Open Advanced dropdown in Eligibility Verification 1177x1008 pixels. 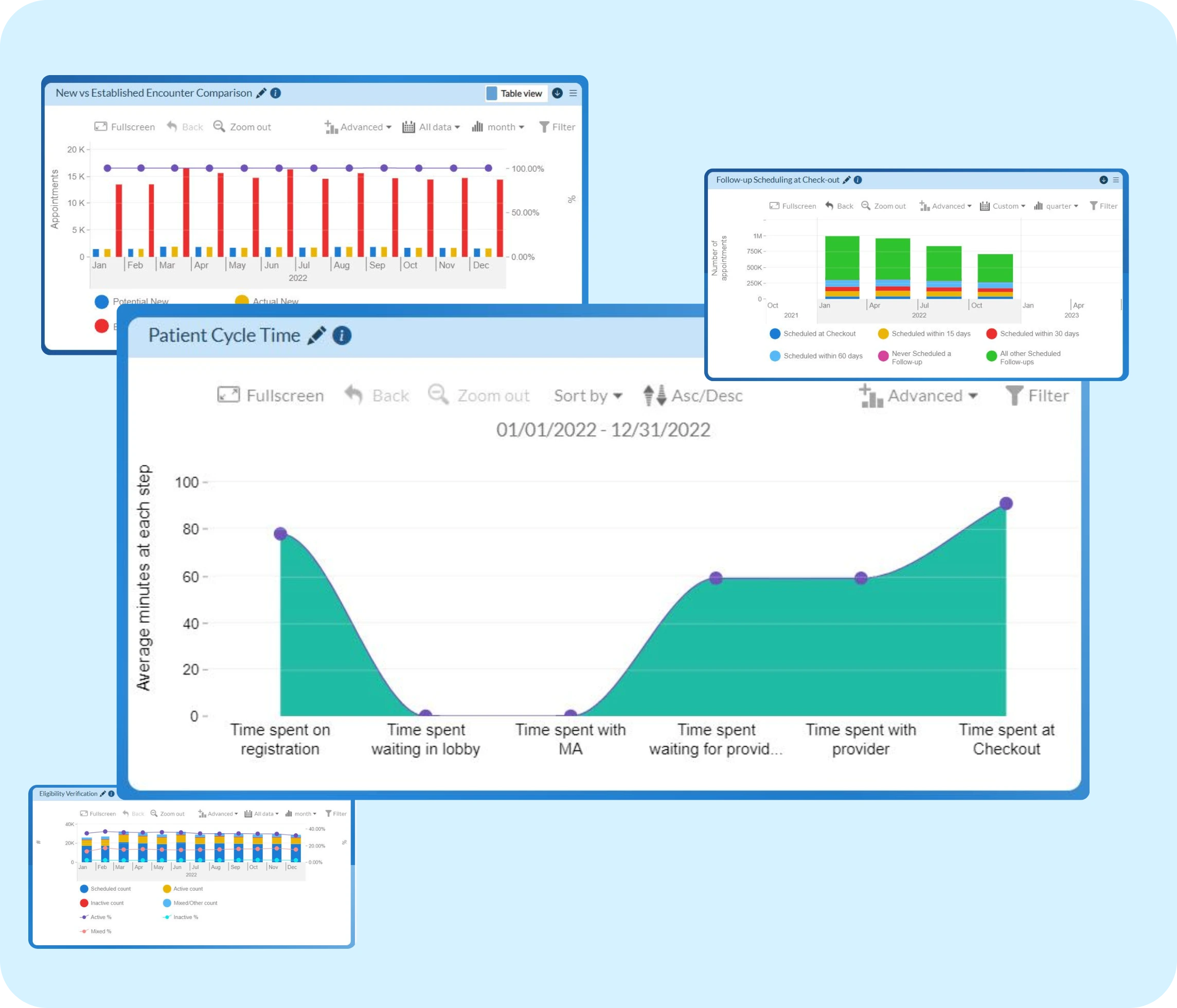[x=218, y=813]
